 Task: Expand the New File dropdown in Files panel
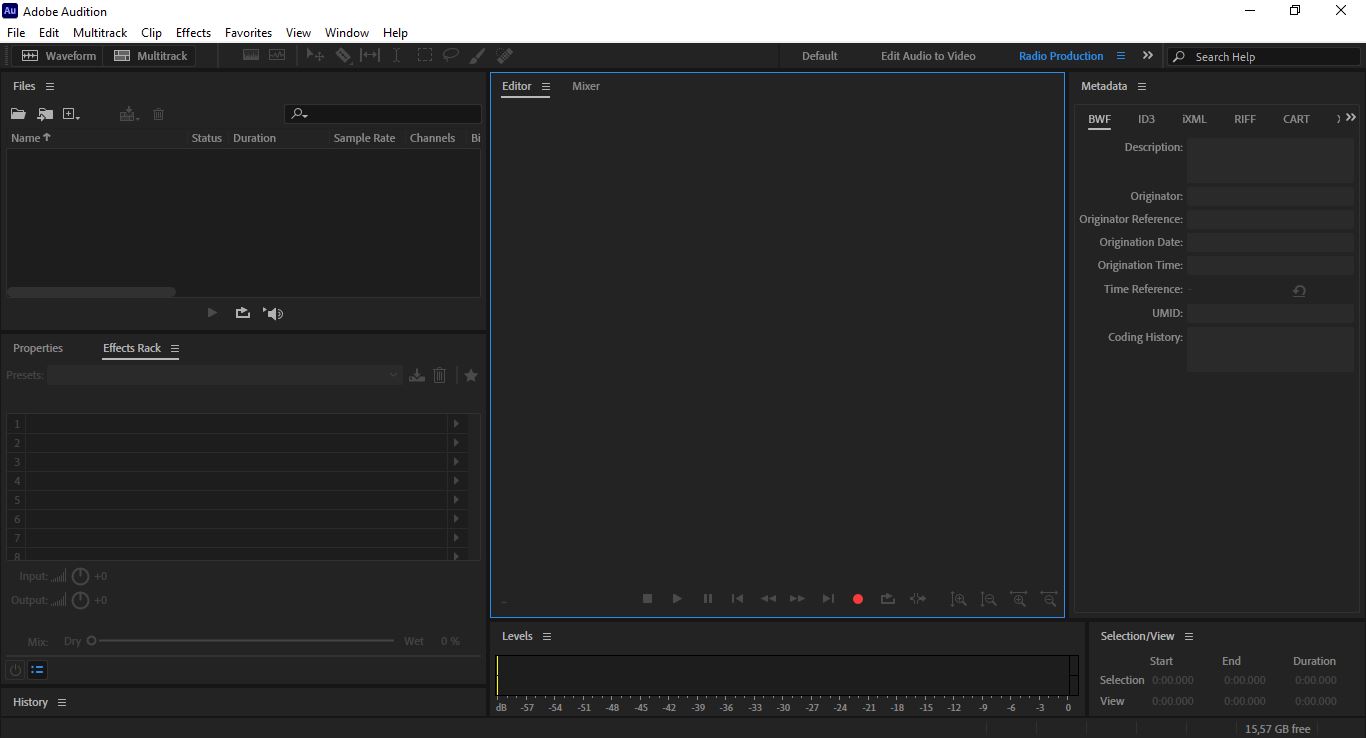click(72, 115)
